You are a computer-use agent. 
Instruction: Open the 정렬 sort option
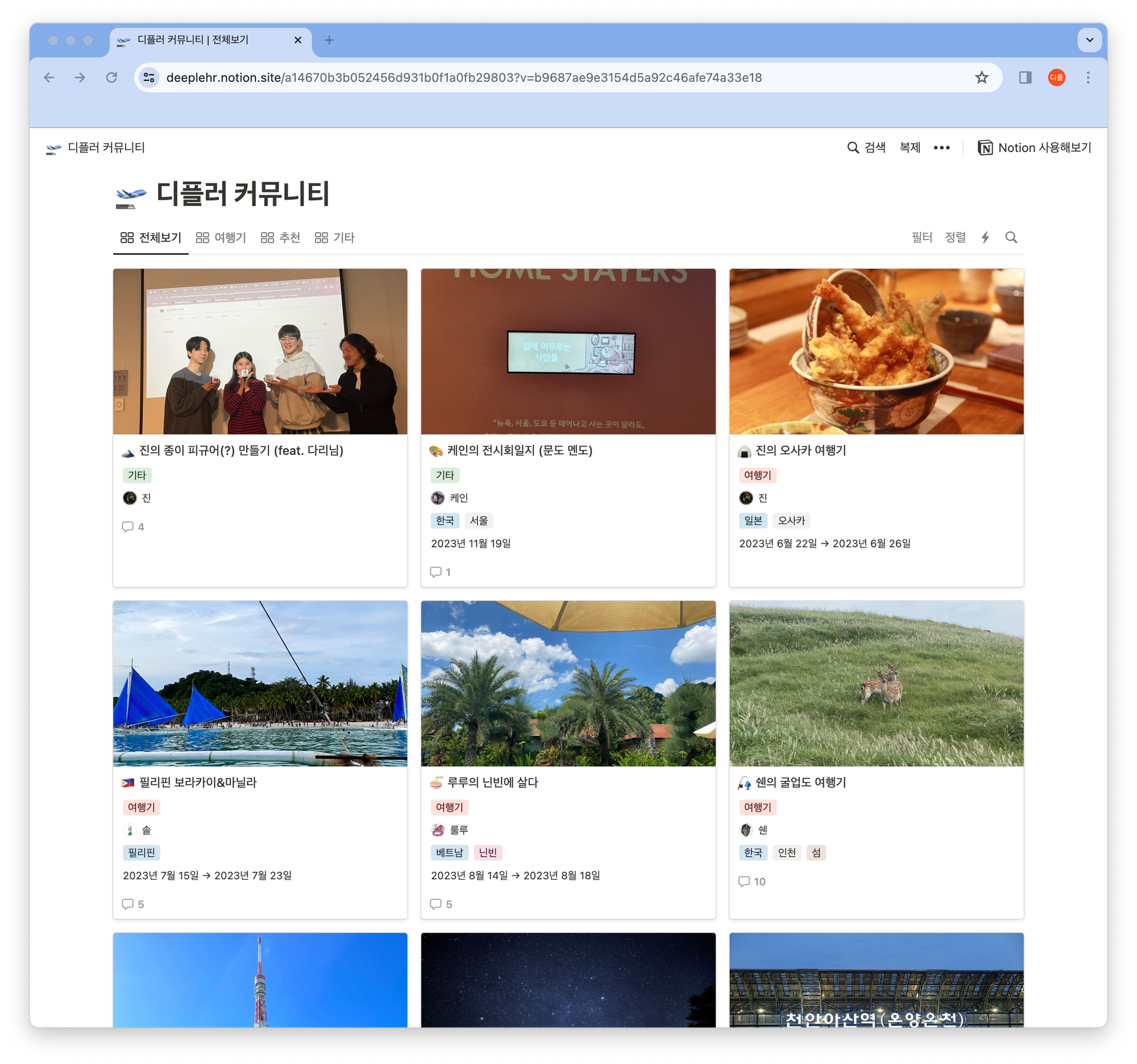[955, 237]
